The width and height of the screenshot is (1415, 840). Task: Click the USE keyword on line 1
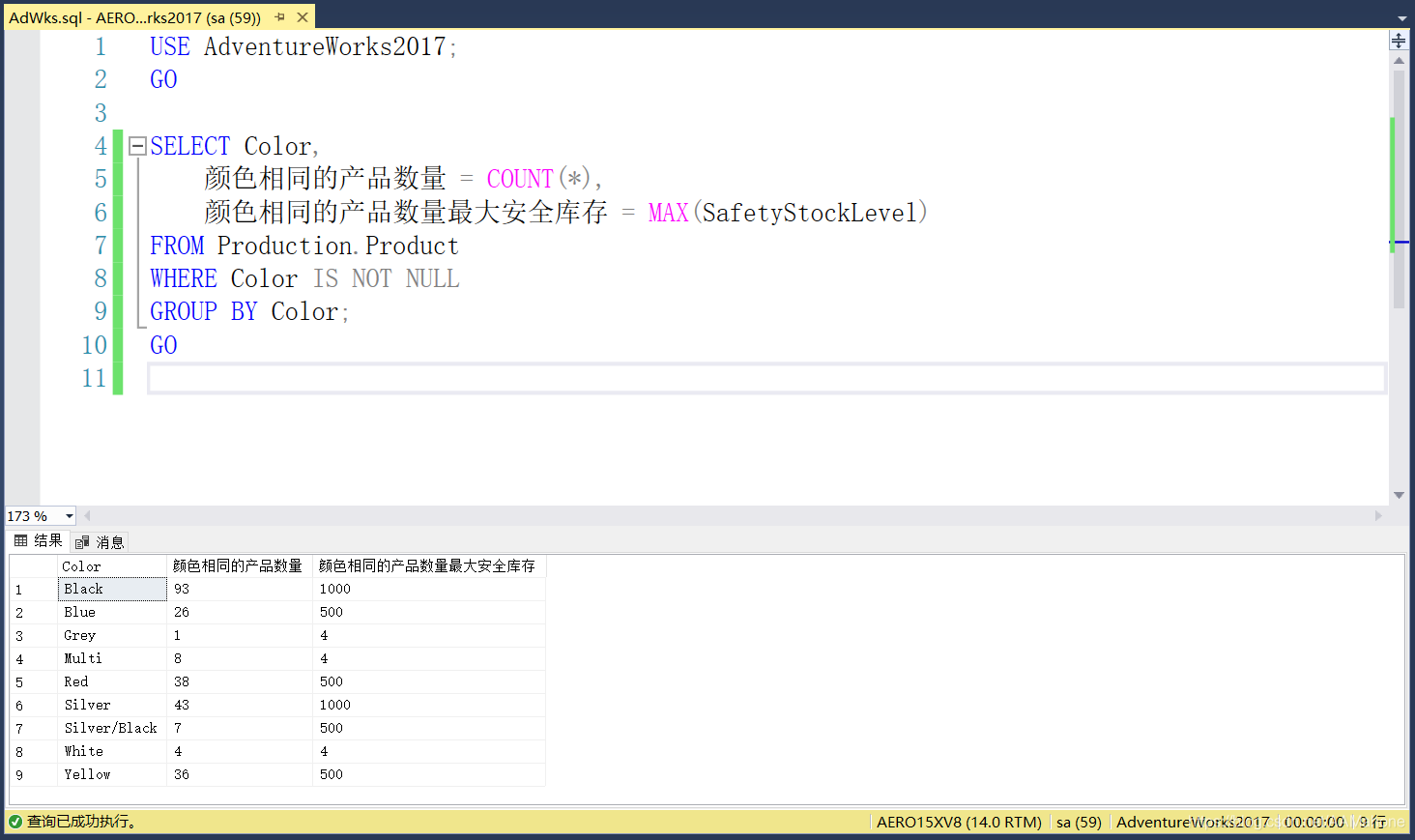[170, 46]
